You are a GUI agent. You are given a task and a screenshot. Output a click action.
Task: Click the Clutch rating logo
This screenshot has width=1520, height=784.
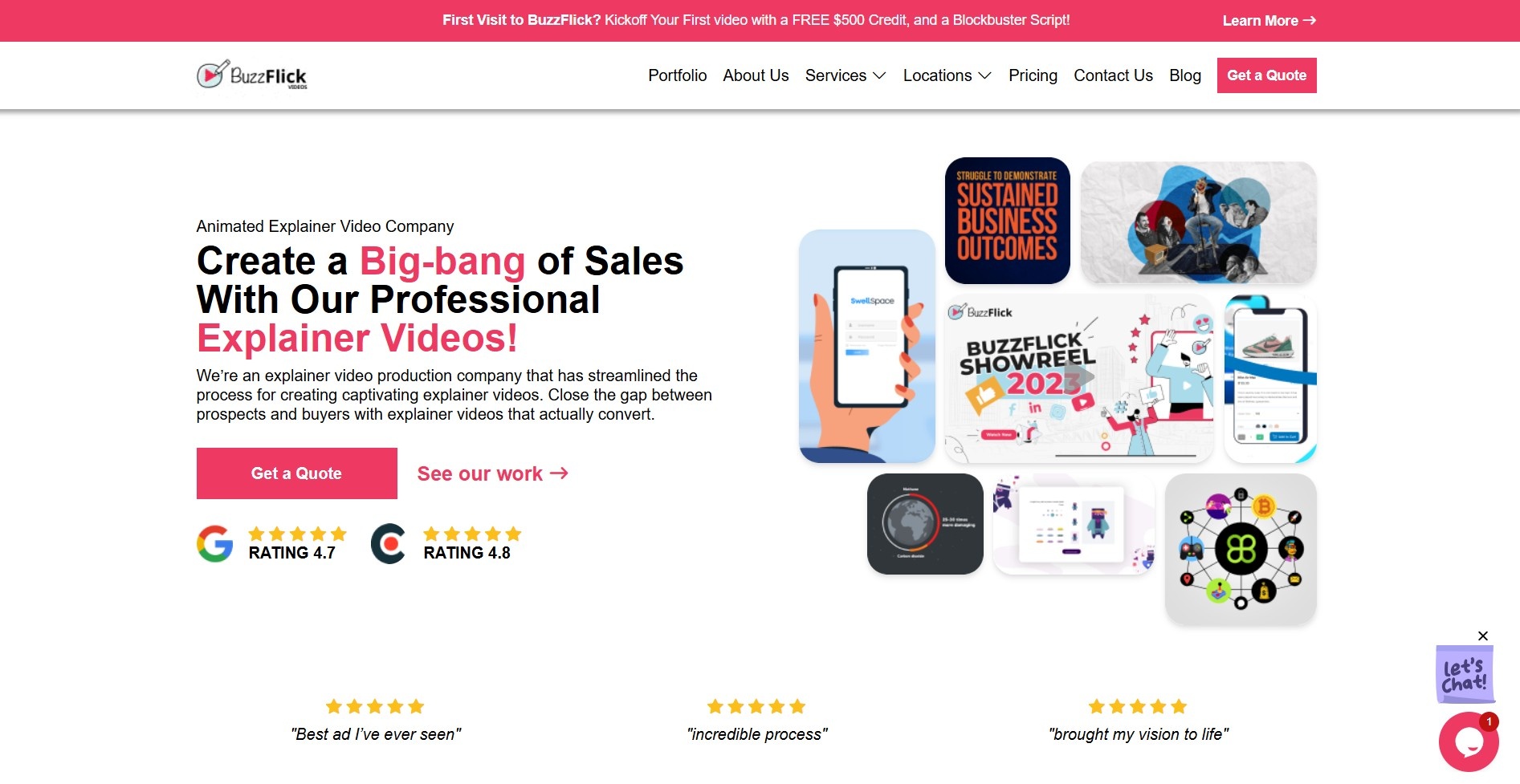[x=389, y=544]
